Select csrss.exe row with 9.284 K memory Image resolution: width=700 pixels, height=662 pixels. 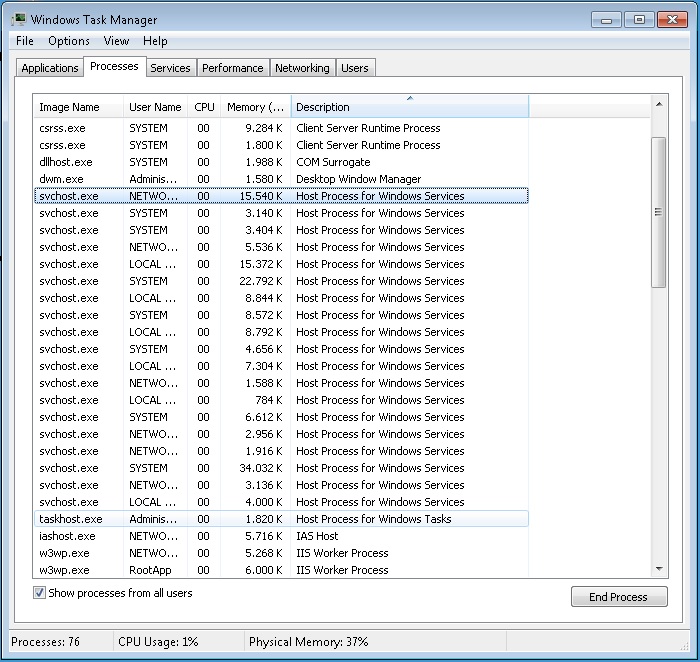coord(281,128)
